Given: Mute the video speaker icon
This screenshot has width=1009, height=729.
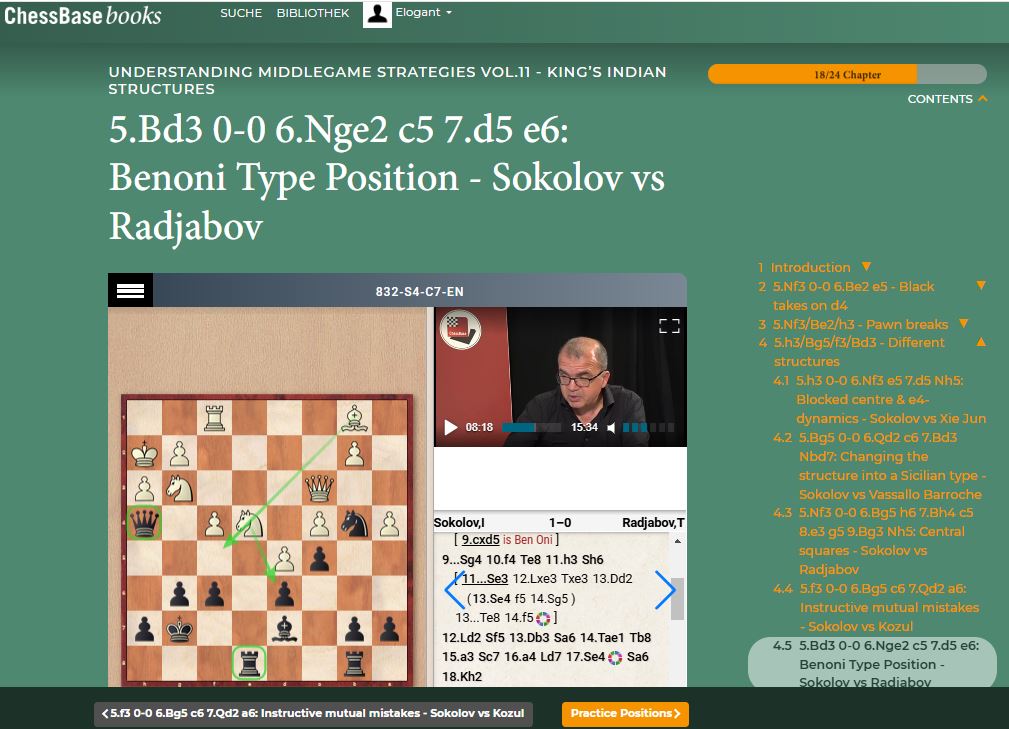Looking at the screenshot, I should (x=609, y=428).
